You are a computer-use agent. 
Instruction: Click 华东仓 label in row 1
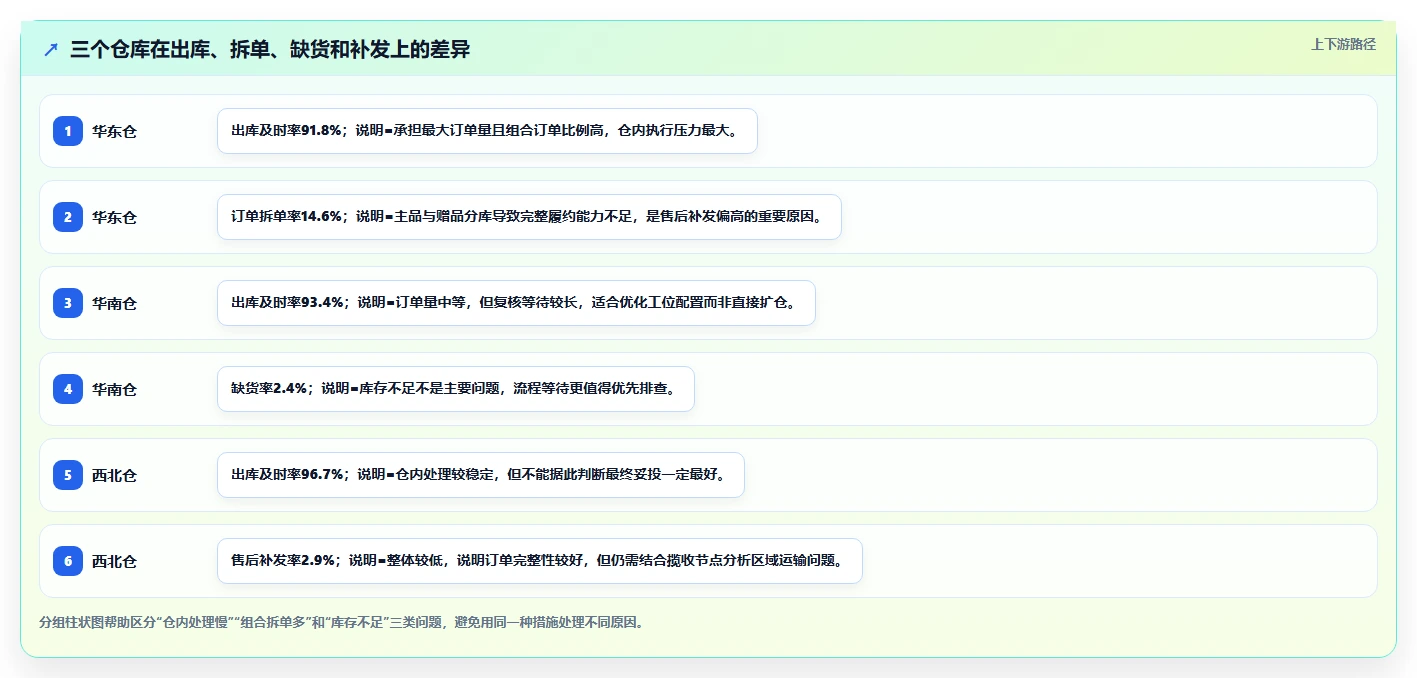(x=114, y=131)
